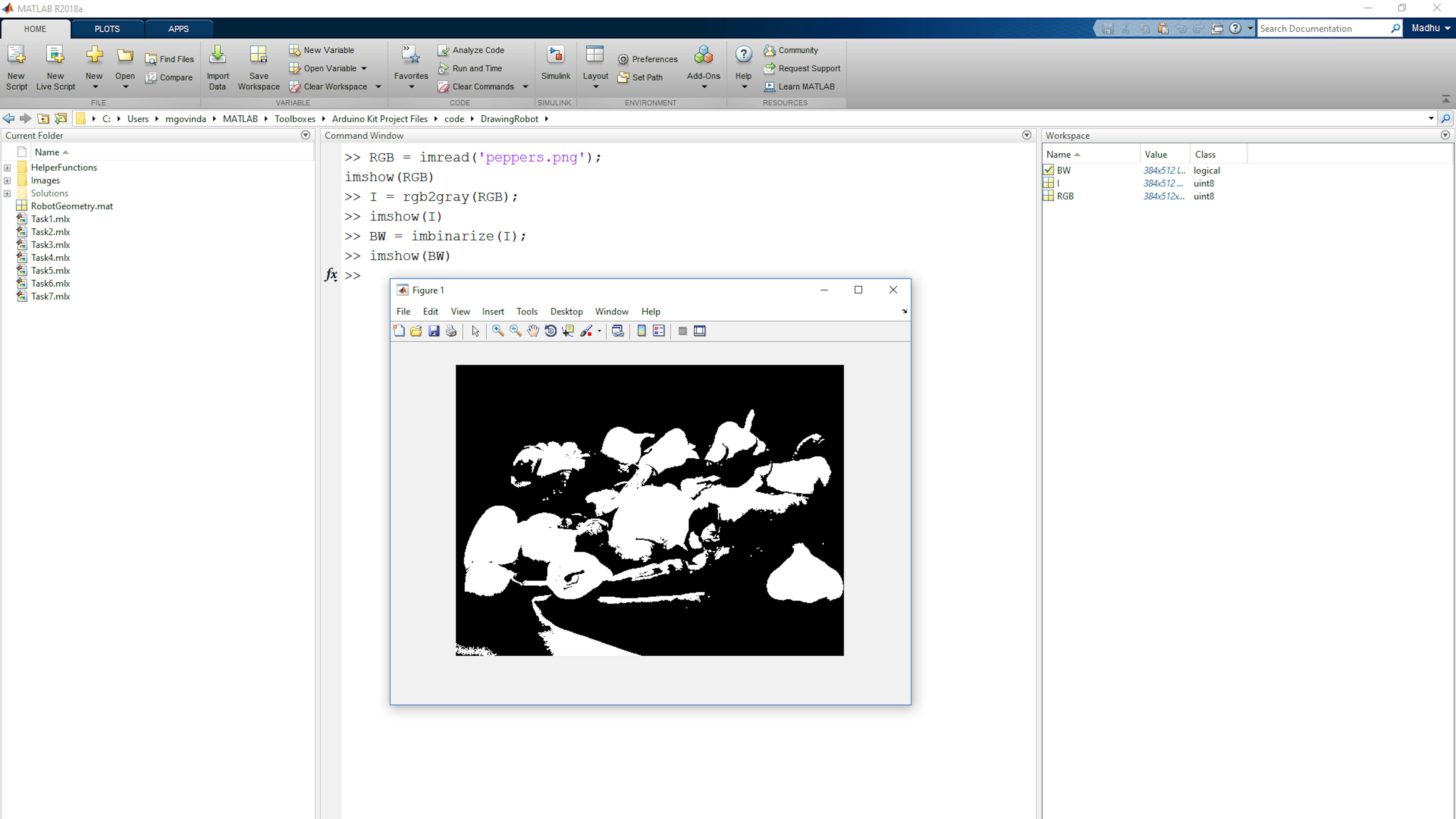Click the Switch Windows icon in quick access toolbar
The image size is (1456, 819).
coord(1217,28)
